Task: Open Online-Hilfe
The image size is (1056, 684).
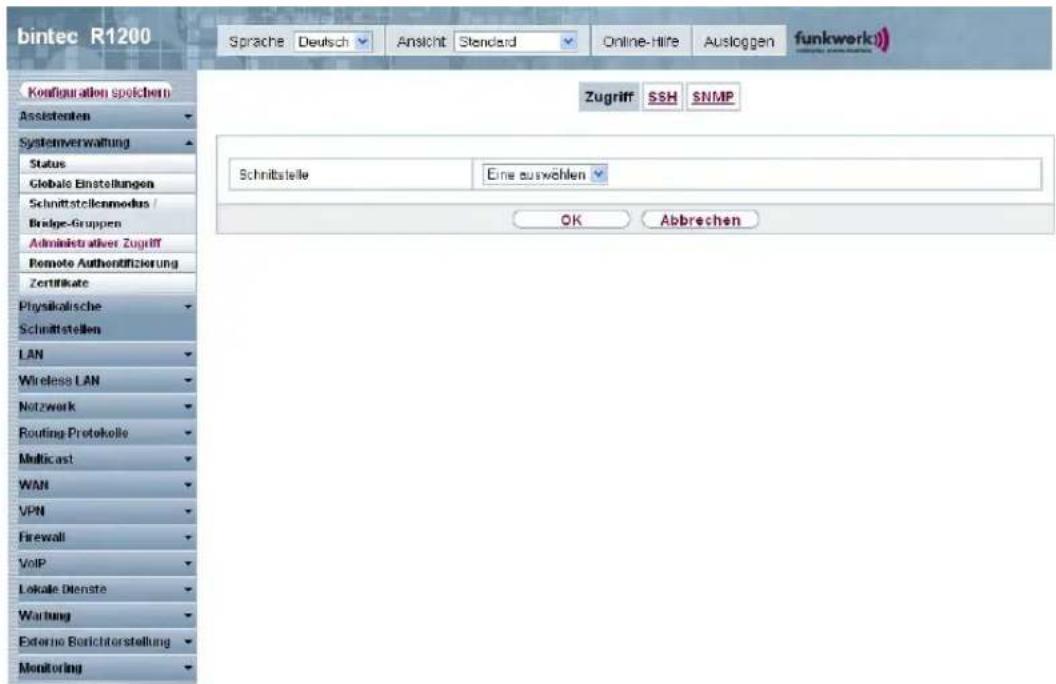Action: coord(640,42)
